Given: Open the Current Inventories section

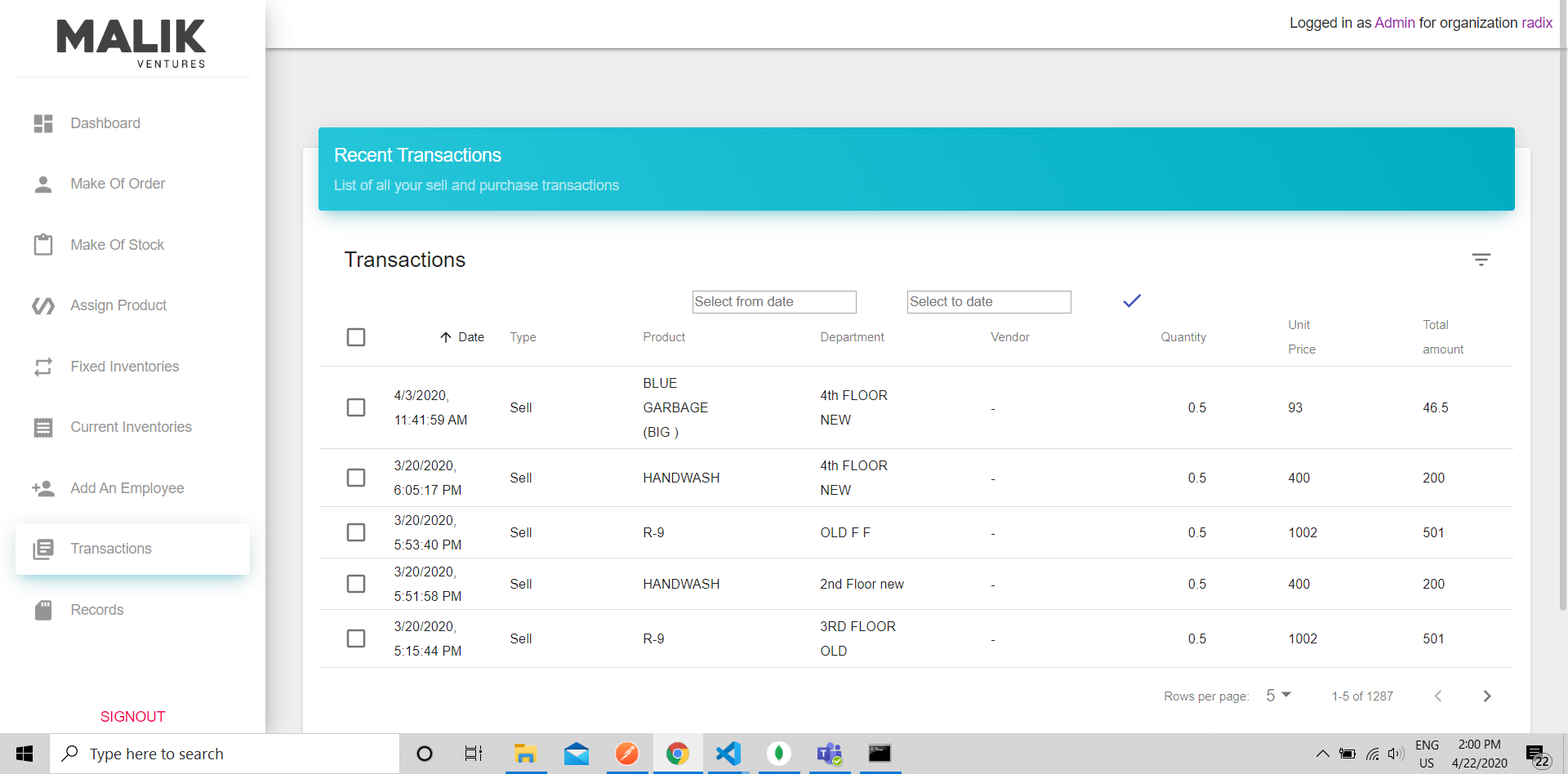Looking at the screenshot, I should point(132,428).
